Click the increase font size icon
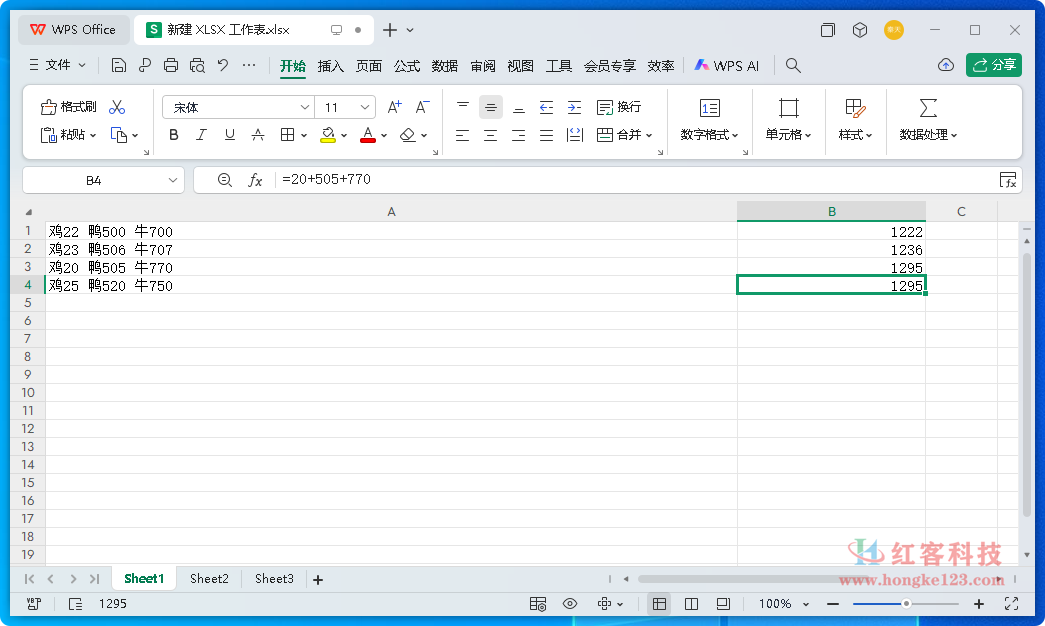 pyautogui.click(x=394, y=107)
